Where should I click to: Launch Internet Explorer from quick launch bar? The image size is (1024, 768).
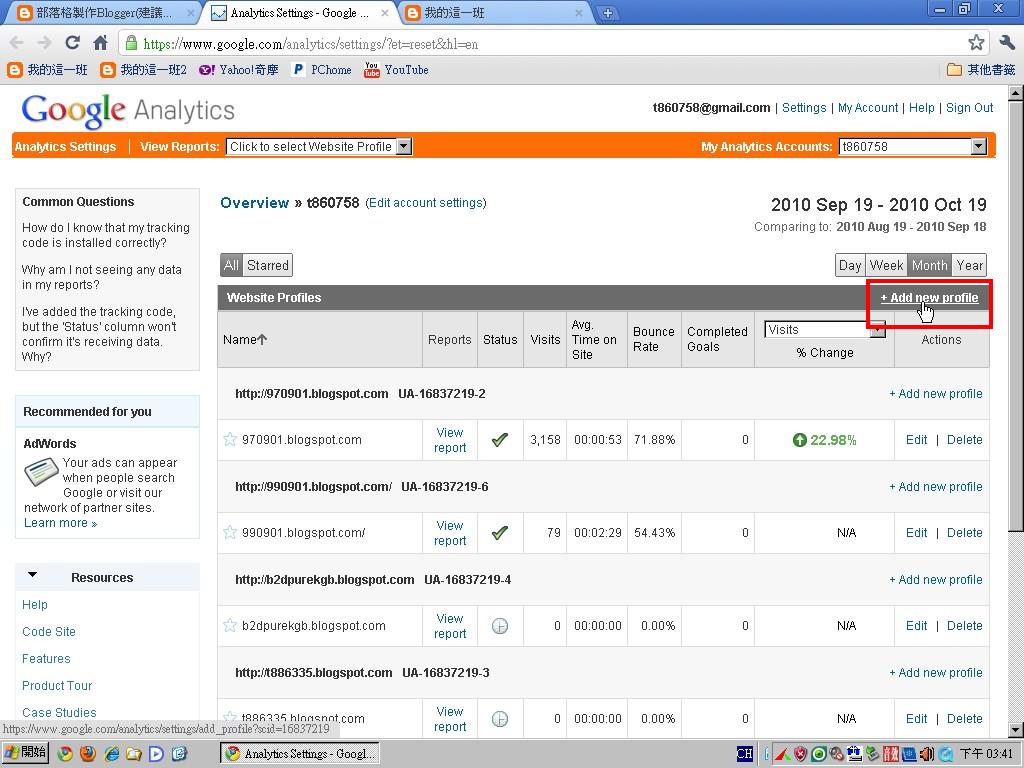point(111,754)
